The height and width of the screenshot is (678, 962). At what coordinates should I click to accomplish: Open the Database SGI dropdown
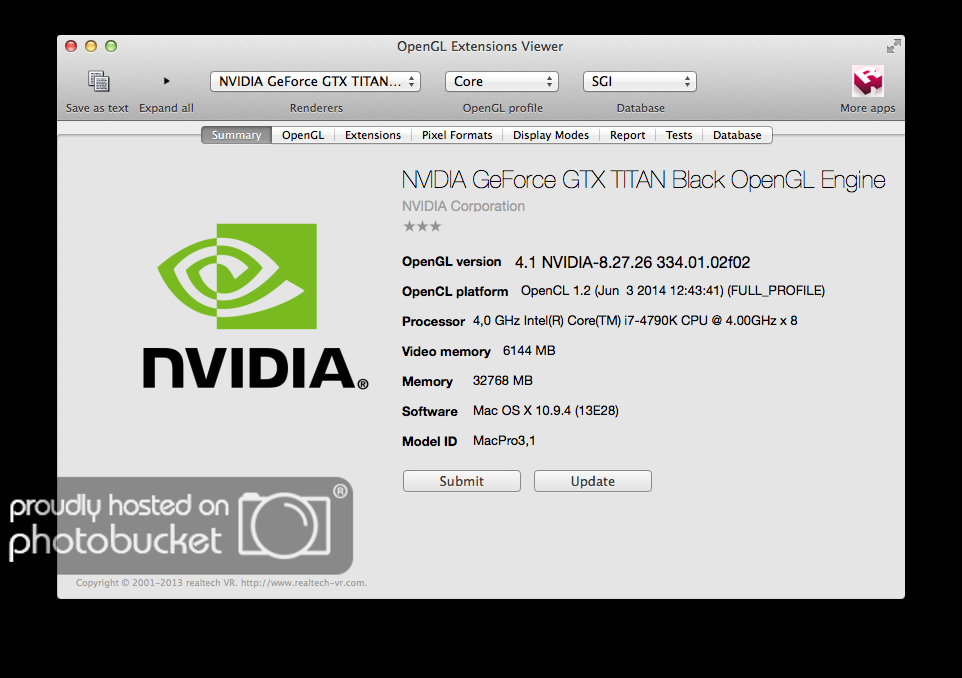coord(639,81)
